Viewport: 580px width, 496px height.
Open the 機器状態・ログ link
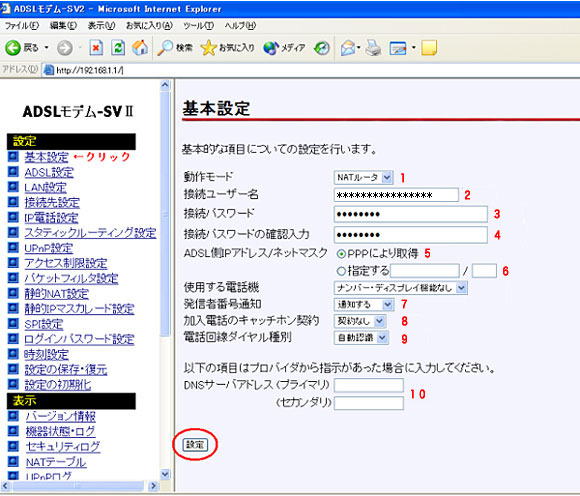pyautogui.click(x=61, y=431)
